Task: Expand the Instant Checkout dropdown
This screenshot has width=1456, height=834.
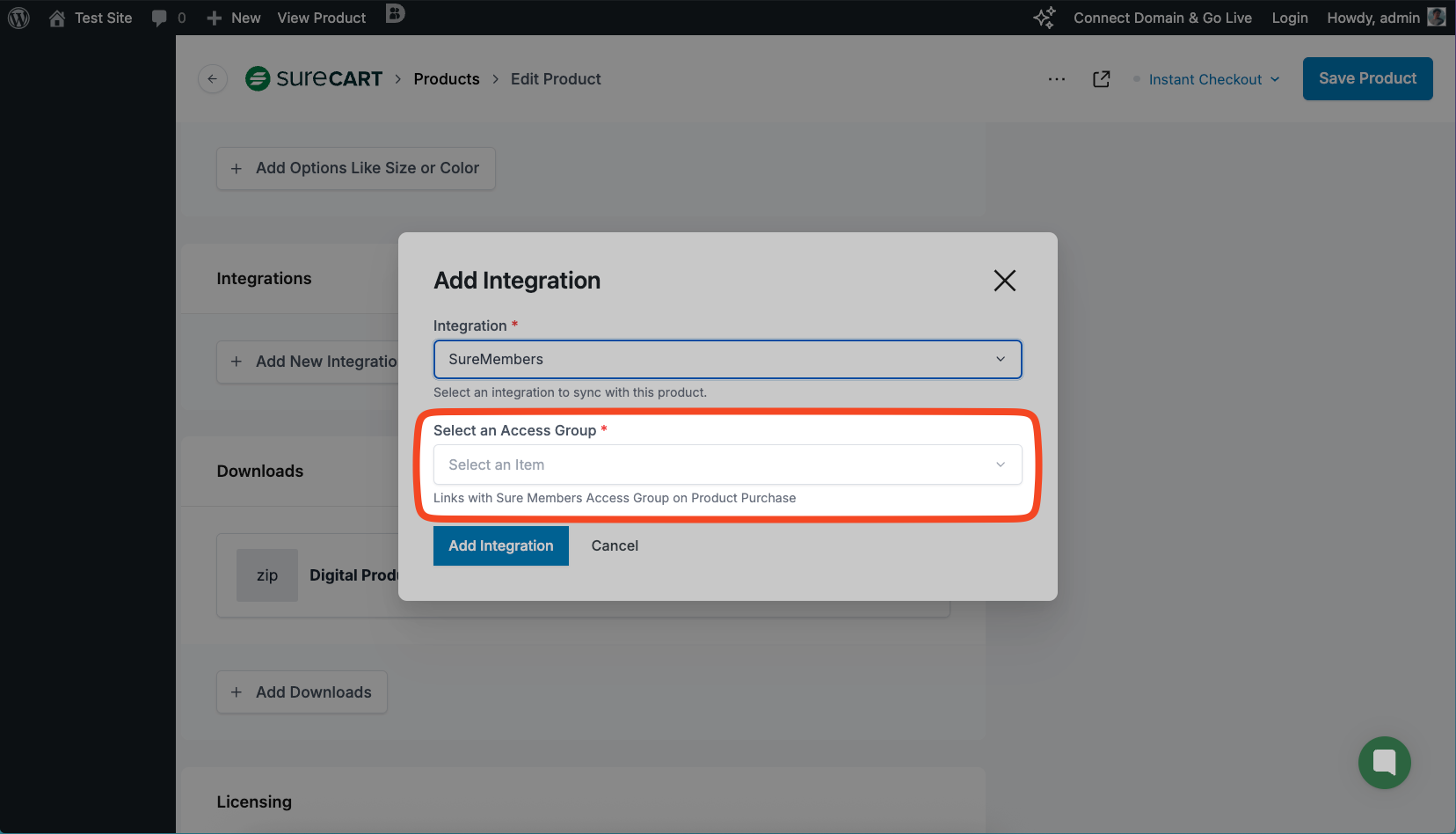Action: tap(1213, 79)
